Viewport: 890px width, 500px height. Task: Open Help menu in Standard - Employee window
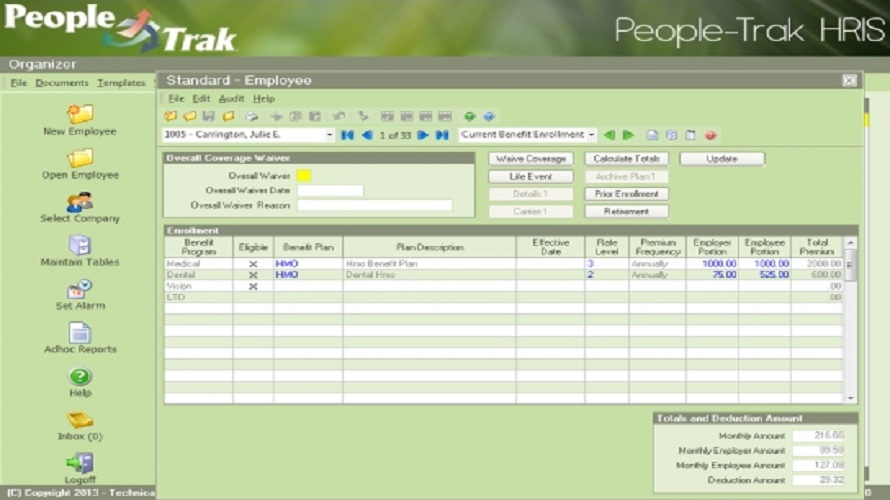pos(263,98)
